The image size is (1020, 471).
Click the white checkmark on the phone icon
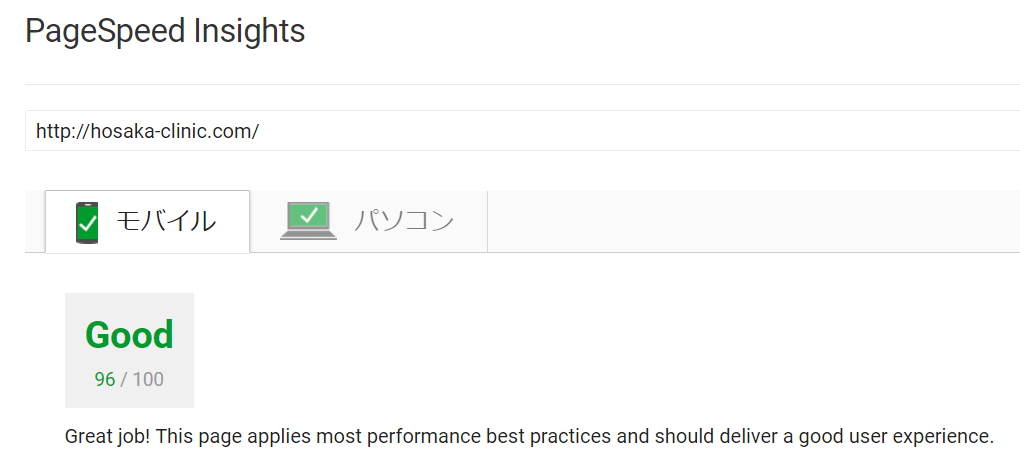(x=87, y=224)
